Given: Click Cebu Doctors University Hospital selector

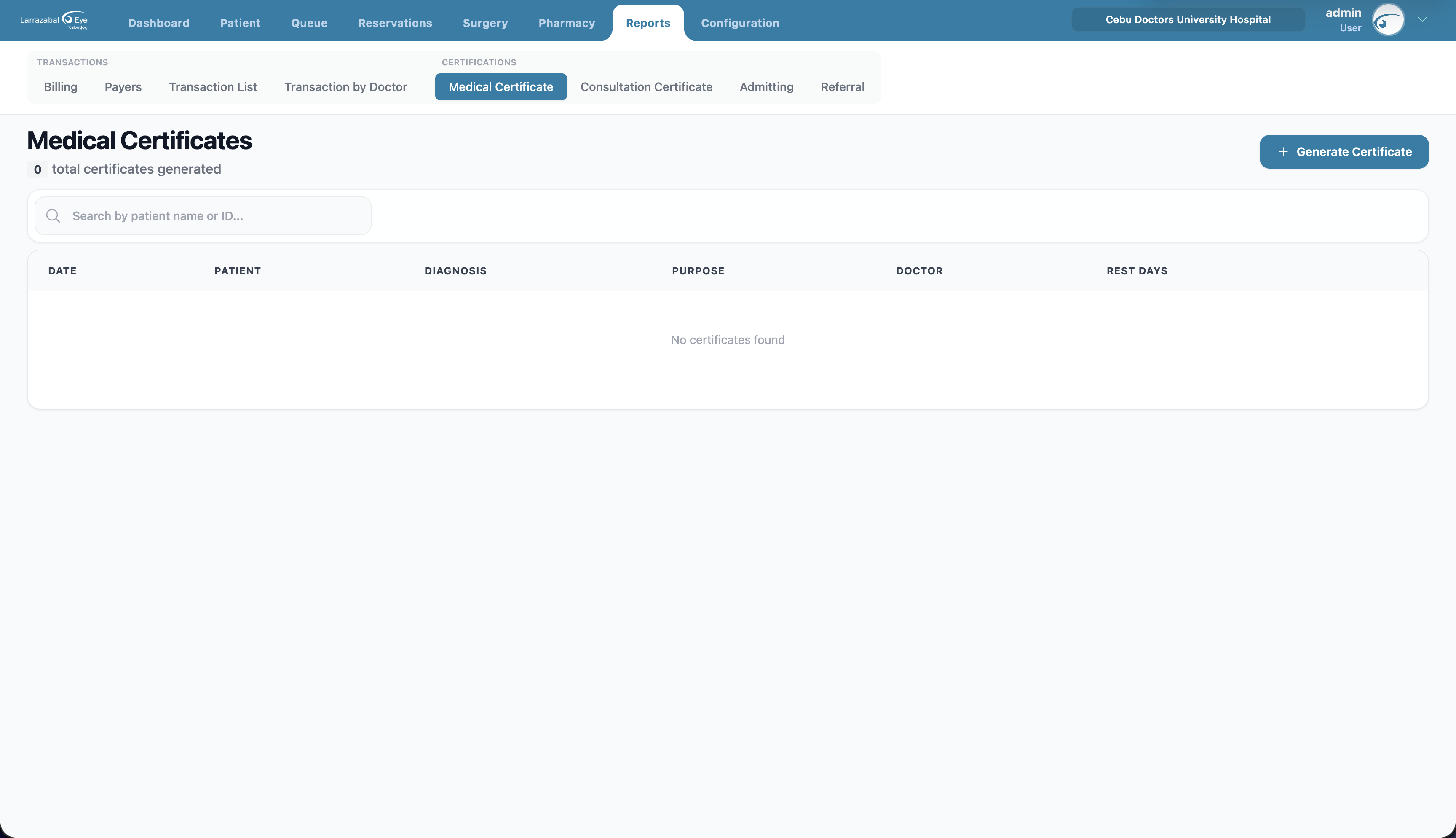Looking at the screenshot, I should tap(1188, 19).
